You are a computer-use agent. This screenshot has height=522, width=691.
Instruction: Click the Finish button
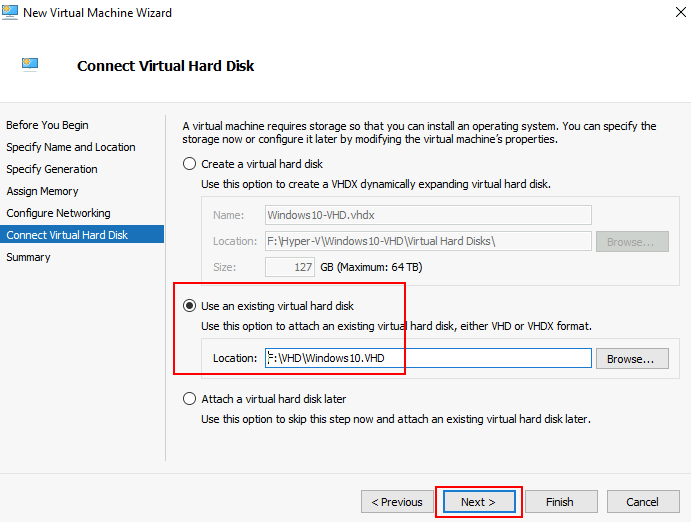pyautogui.click(x=559, y=502)
